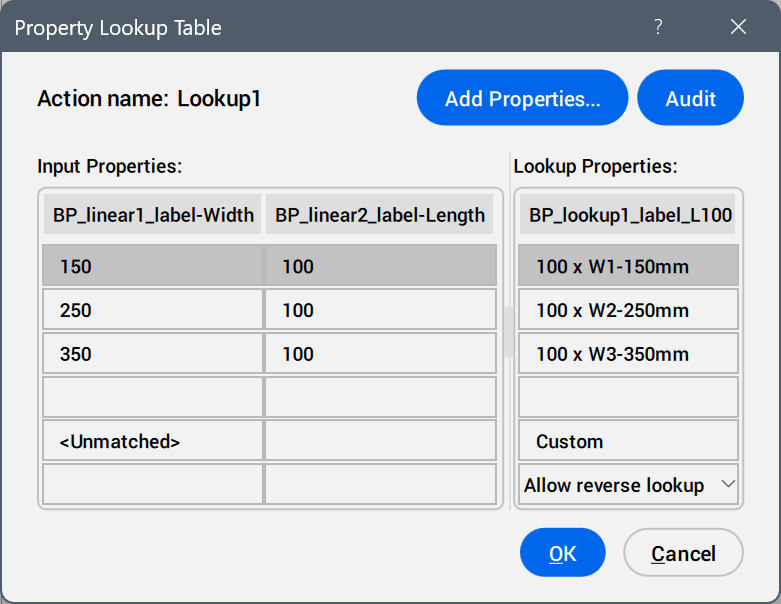This screenshot has width=781, height=604.
Task: Click the BP_lookup1_label_L100 column header
Action: pyautogui.click(x=629, y=214)
